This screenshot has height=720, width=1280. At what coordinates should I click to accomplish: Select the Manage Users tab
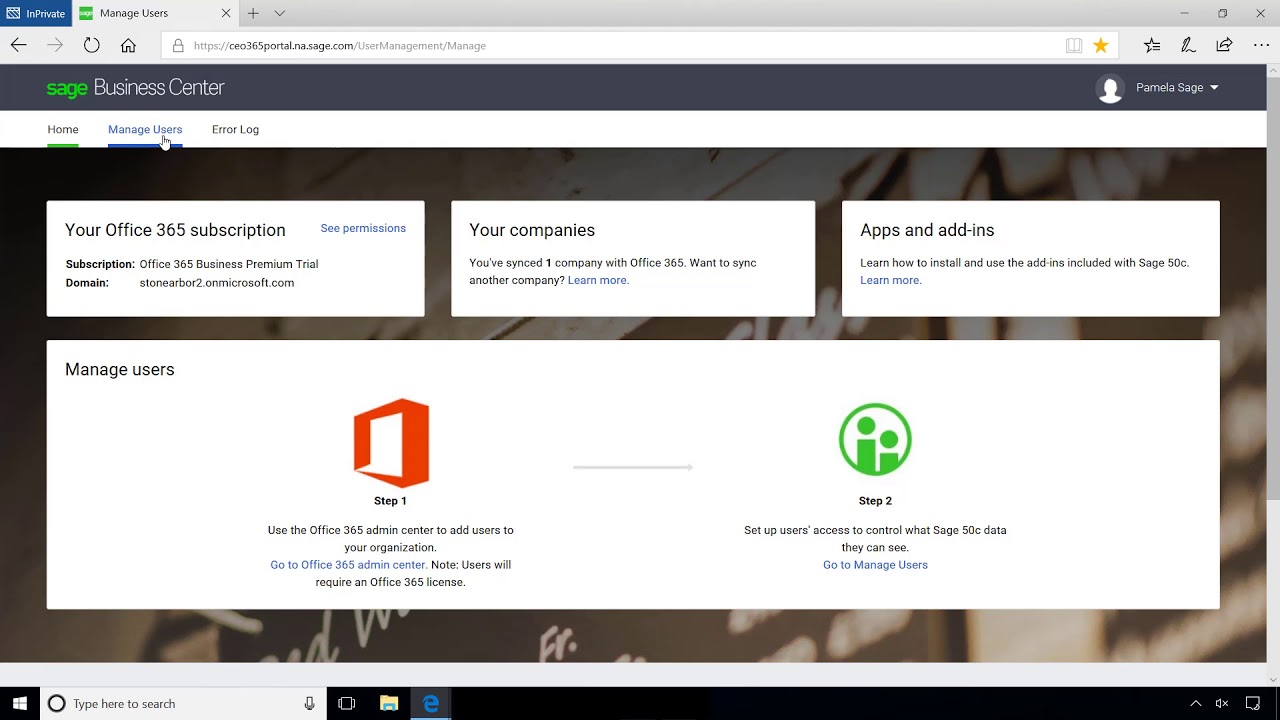(145, 129)
